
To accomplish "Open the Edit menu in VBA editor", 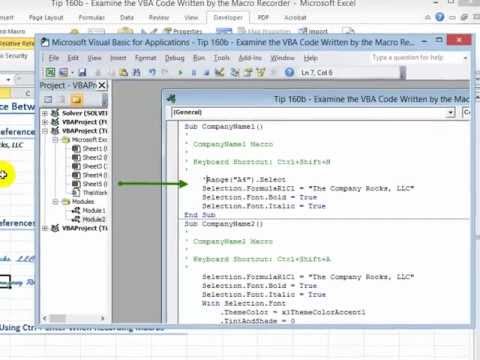I will tap(73, 58).
